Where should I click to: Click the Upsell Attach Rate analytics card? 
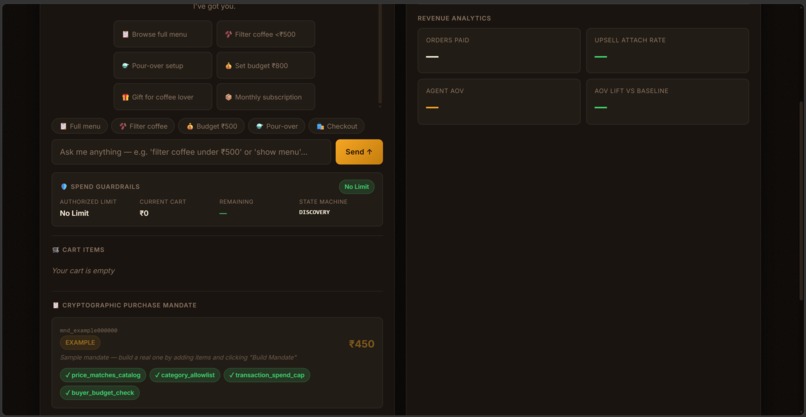(x=668, y=50)
